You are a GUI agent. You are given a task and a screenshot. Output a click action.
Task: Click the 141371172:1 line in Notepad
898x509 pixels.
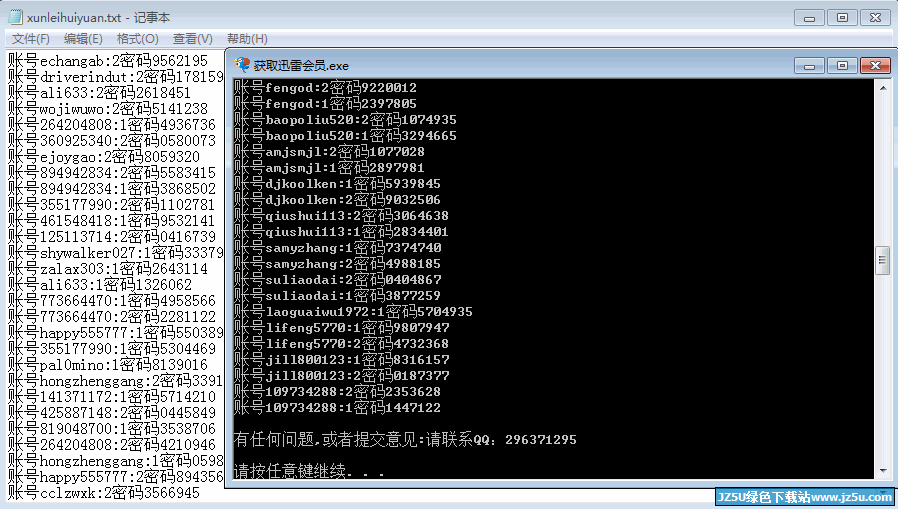pyautogui.click(x=112, y=397)
